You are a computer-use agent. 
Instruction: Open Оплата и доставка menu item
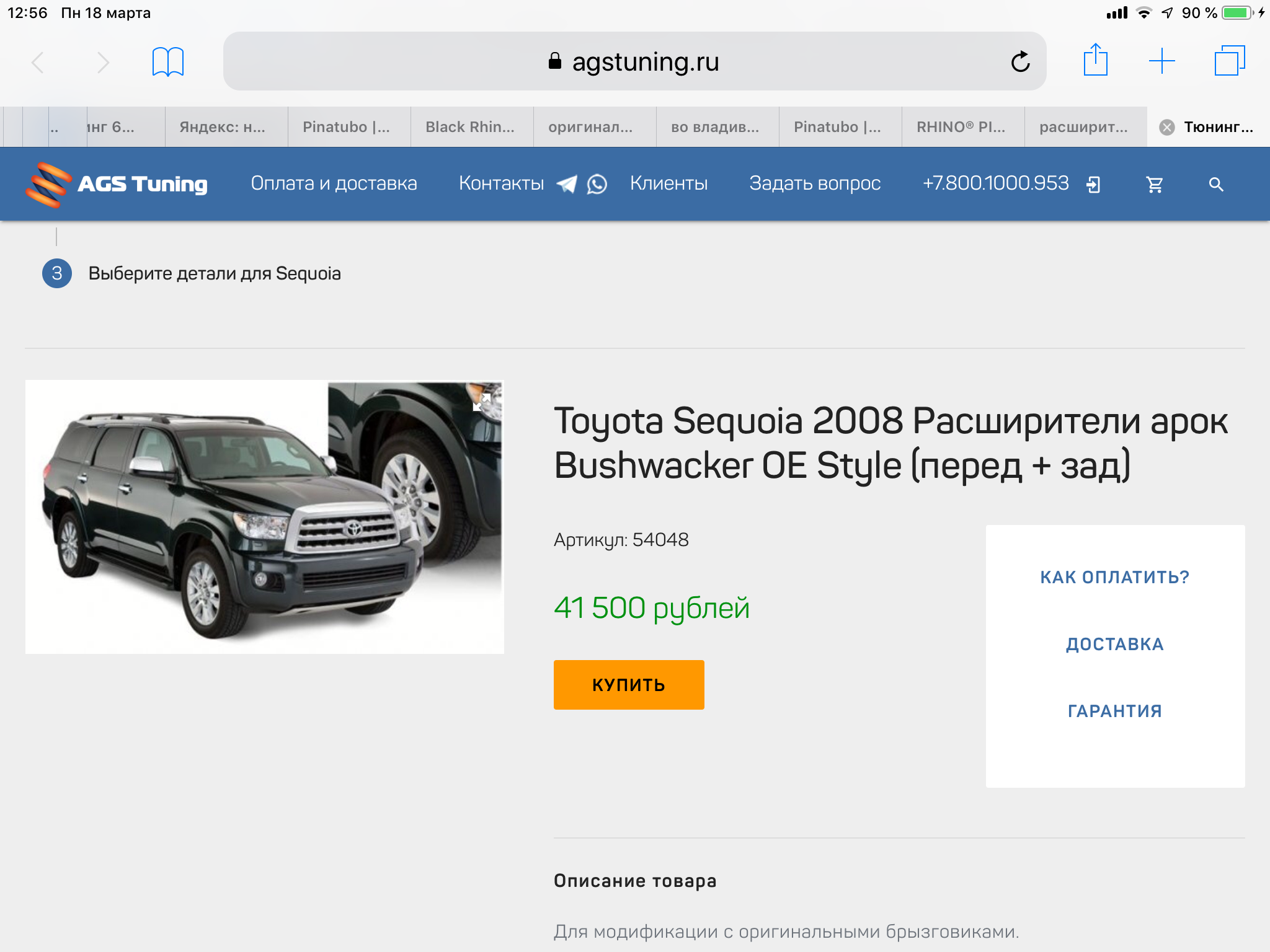coord(334,183)
